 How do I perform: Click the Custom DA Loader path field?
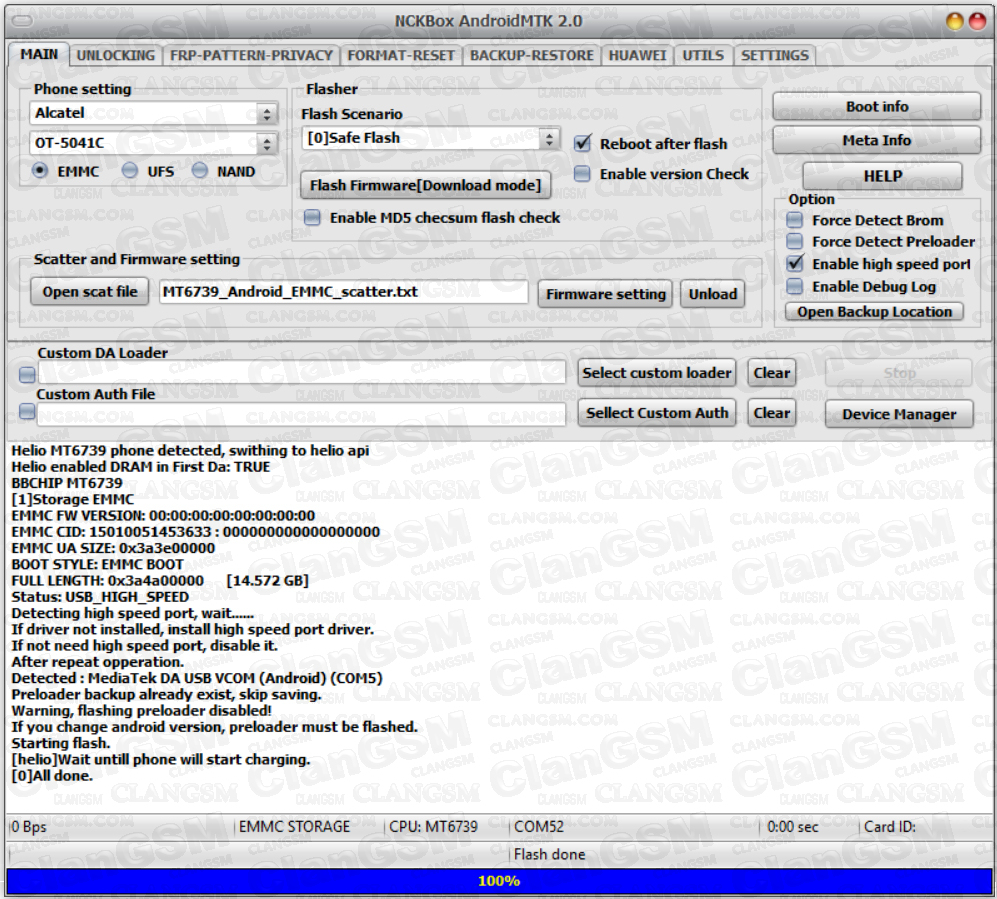[301, 373]
